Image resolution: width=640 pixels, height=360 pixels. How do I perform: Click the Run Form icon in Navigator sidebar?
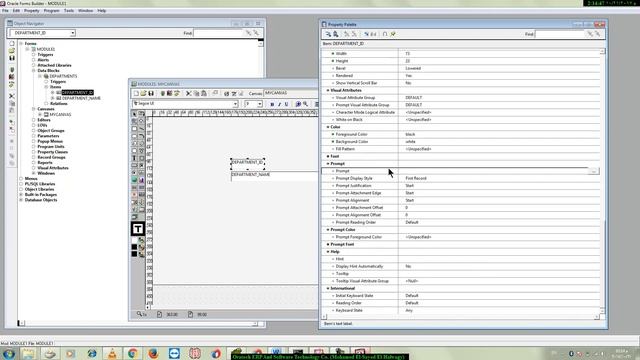tap(12, 70)
